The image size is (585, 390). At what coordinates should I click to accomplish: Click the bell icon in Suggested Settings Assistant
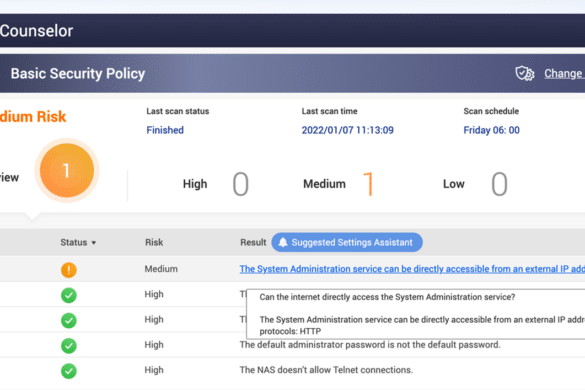(283, 242)
